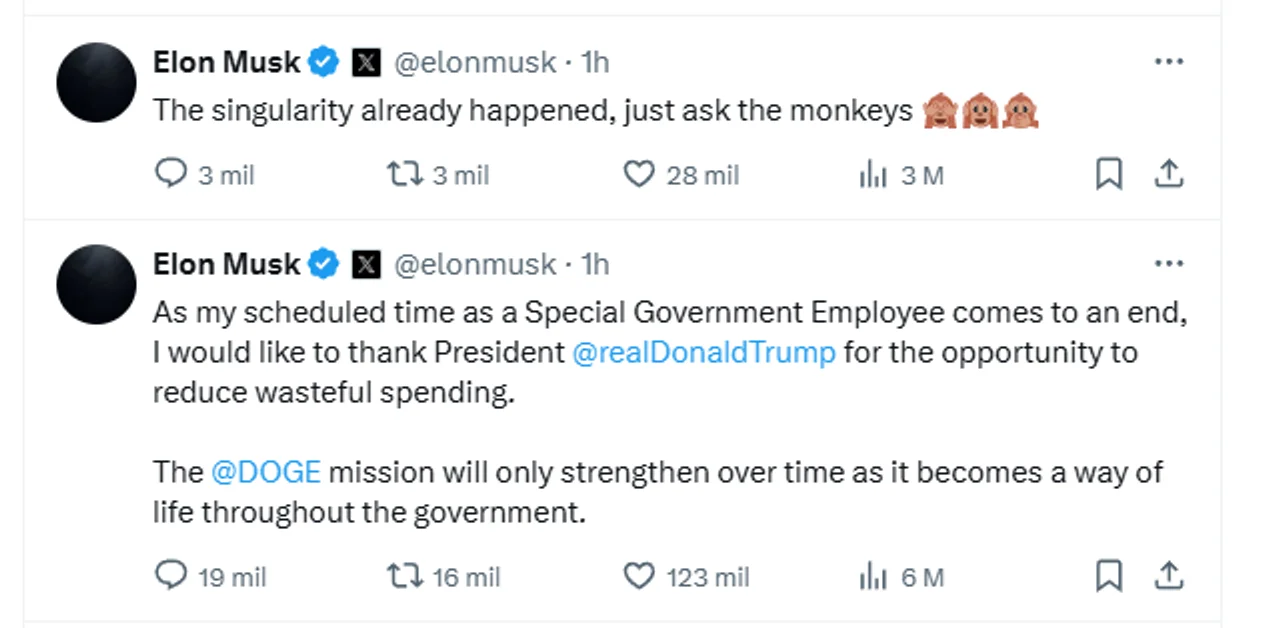Reply to the Special Government Employee tweet
Viewport: 1280px width, 628px height.
pos(171,576)
